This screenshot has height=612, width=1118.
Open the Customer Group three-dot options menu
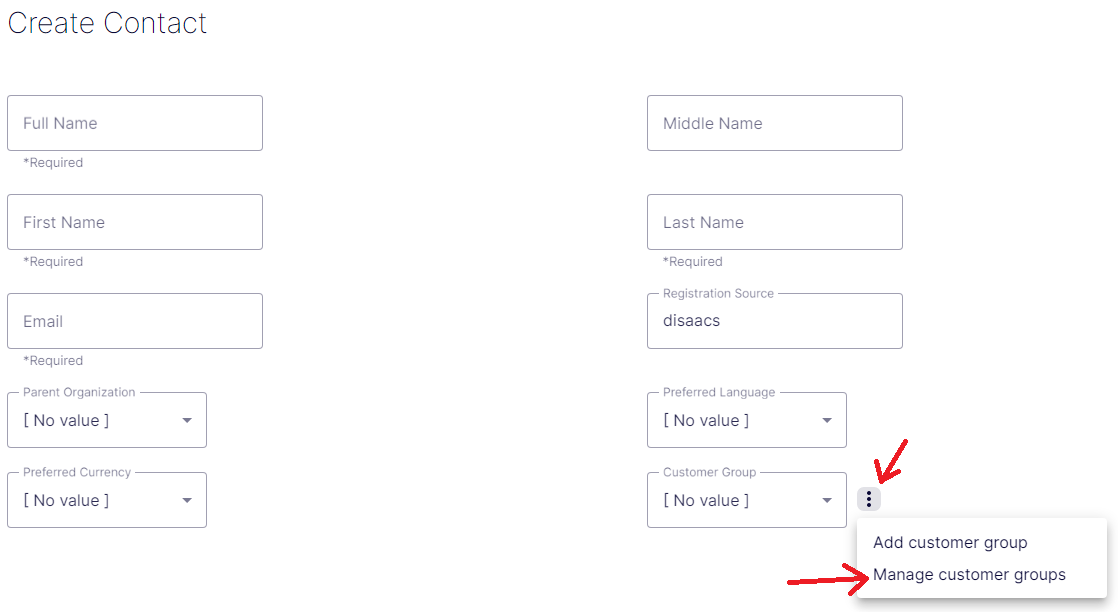point(868,499)
